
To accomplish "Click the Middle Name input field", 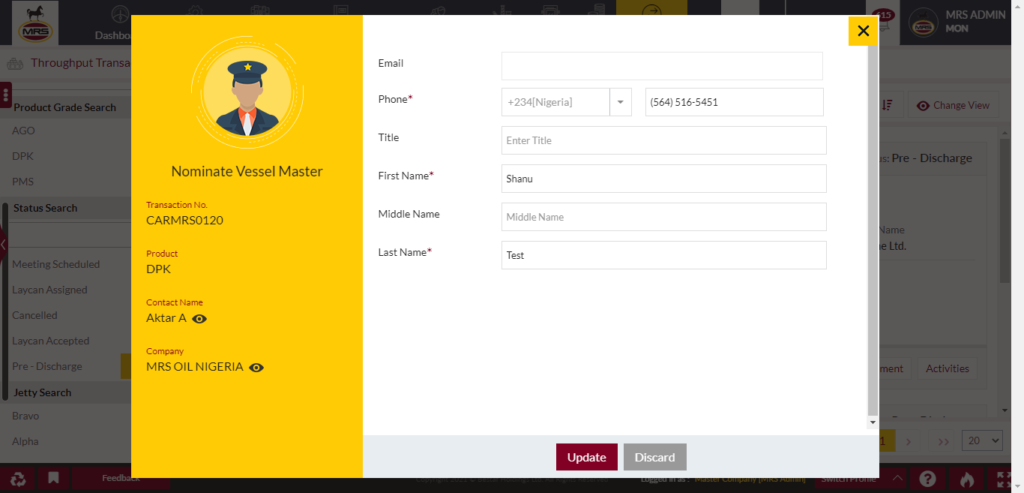I will pos(664,217).
